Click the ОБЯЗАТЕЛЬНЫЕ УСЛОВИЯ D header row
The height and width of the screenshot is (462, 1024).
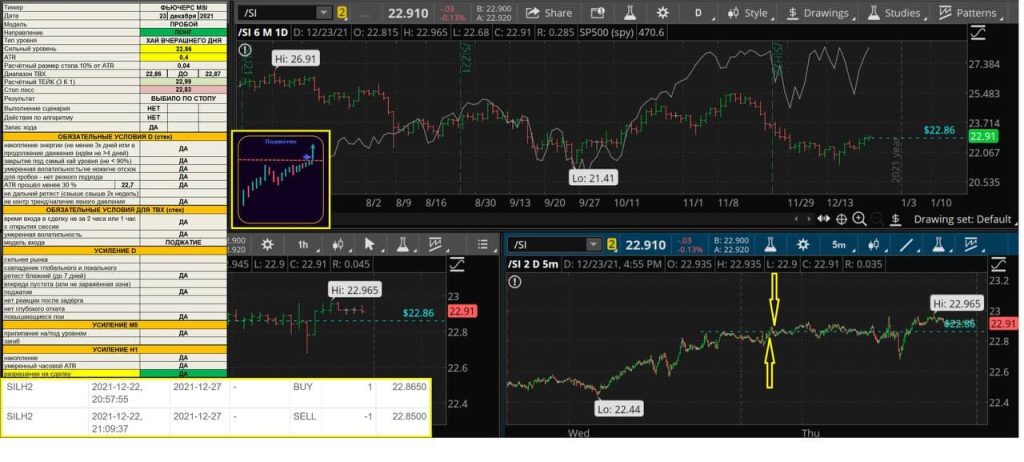(114, 137)
